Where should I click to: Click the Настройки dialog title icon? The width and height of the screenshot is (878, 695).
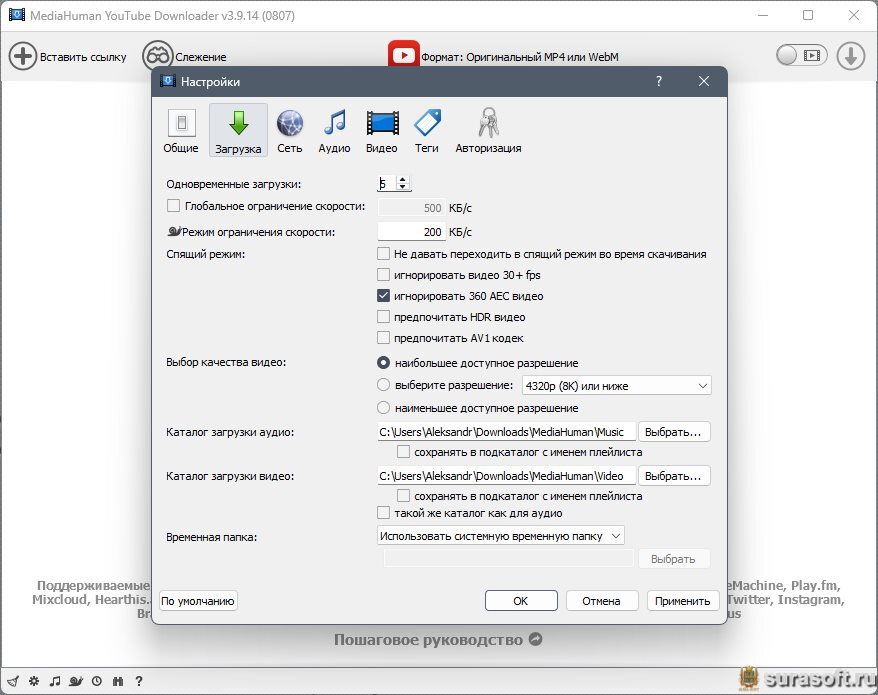coord(168,81)
